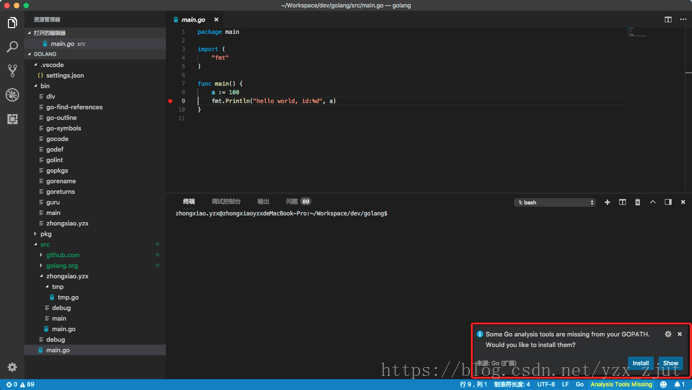
Task: Switch to the Terminal panel tab
Action: [x=189, y=202]
